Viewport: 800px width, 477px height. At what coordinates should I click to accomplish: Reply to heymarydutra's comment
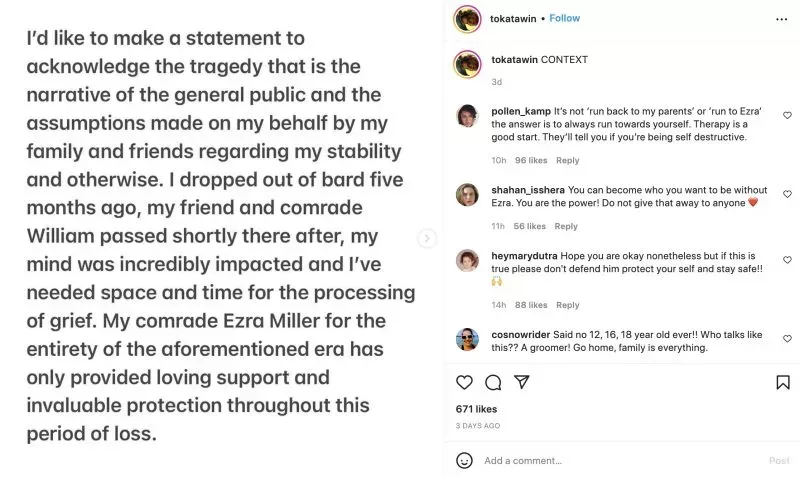(x=568, y=305)
